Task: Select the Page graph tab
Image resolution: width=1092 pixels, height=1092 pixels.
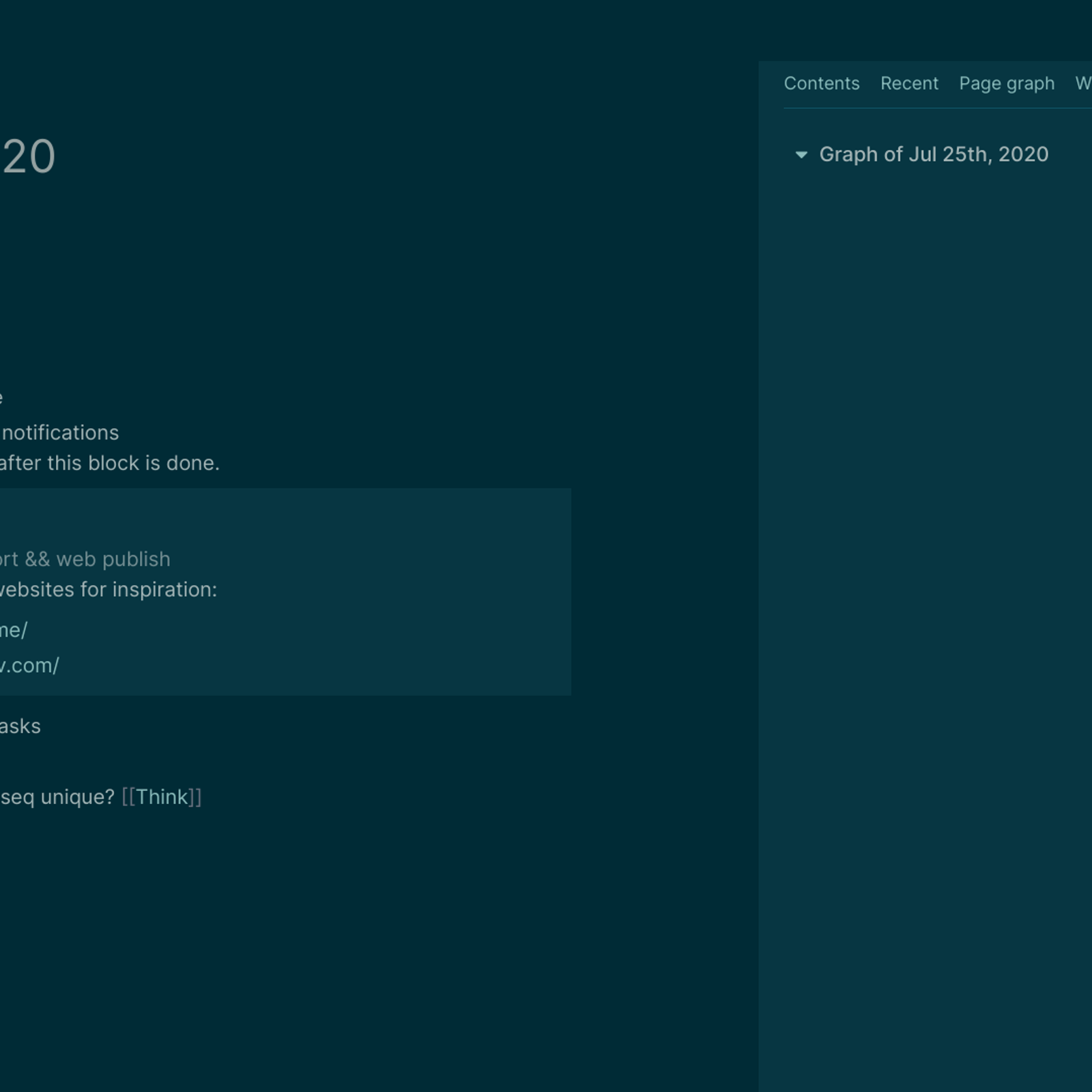Action: tap(1006, 83)
